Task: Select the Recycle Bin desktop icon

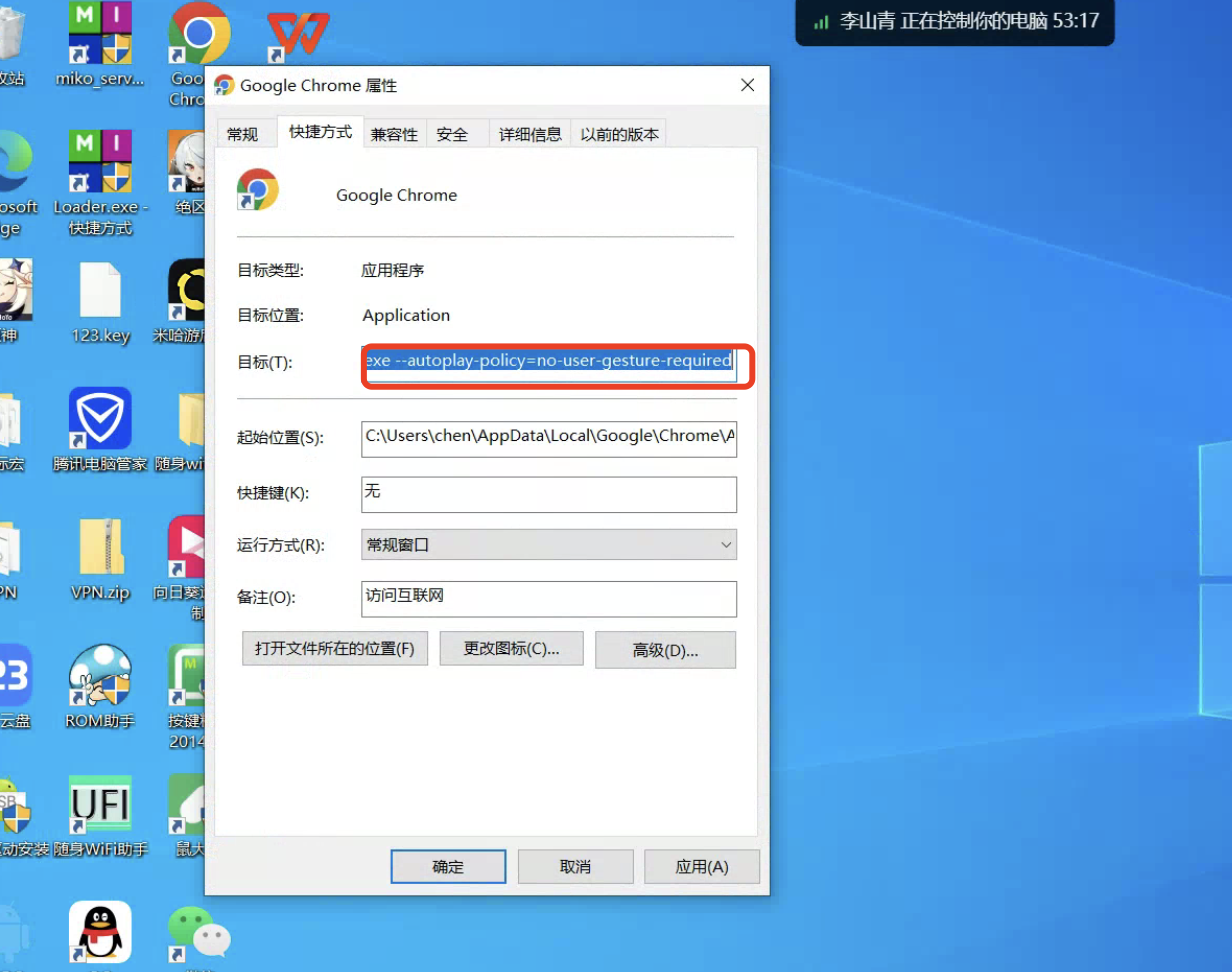Action: pyautogui.click(x=12, y=32)
